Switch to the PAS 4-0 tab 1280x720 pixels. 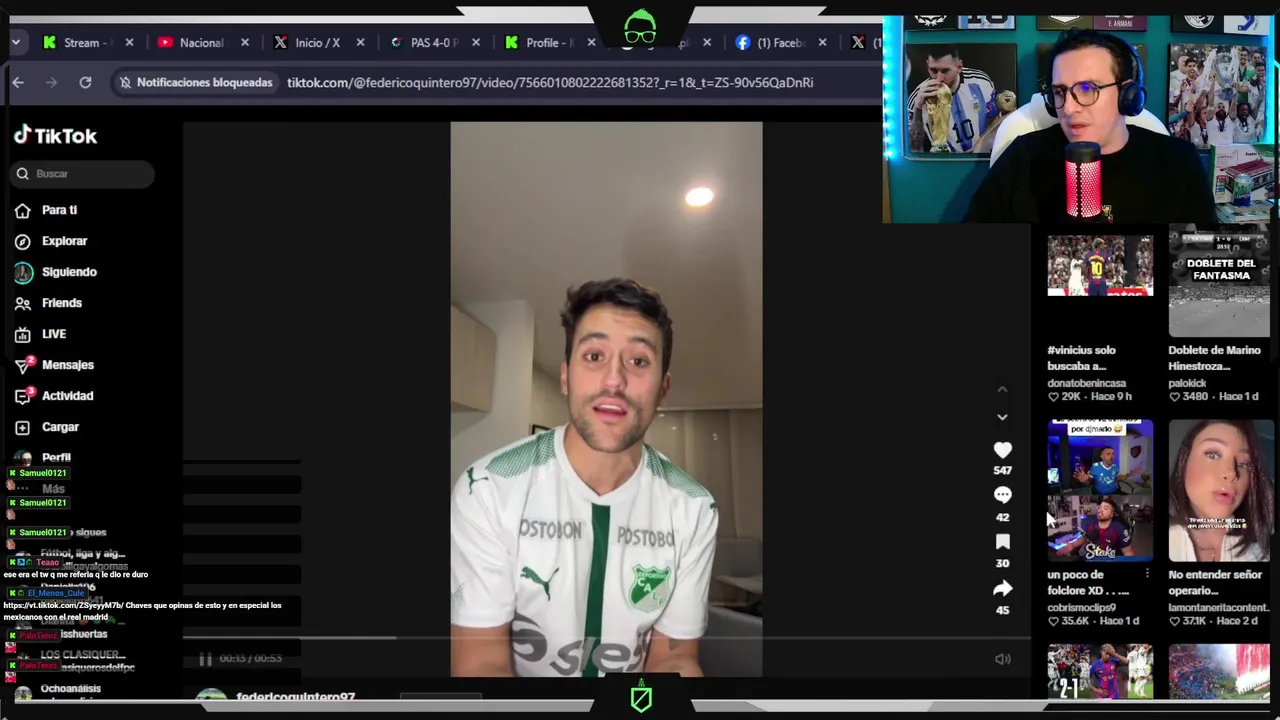[435, 43]
